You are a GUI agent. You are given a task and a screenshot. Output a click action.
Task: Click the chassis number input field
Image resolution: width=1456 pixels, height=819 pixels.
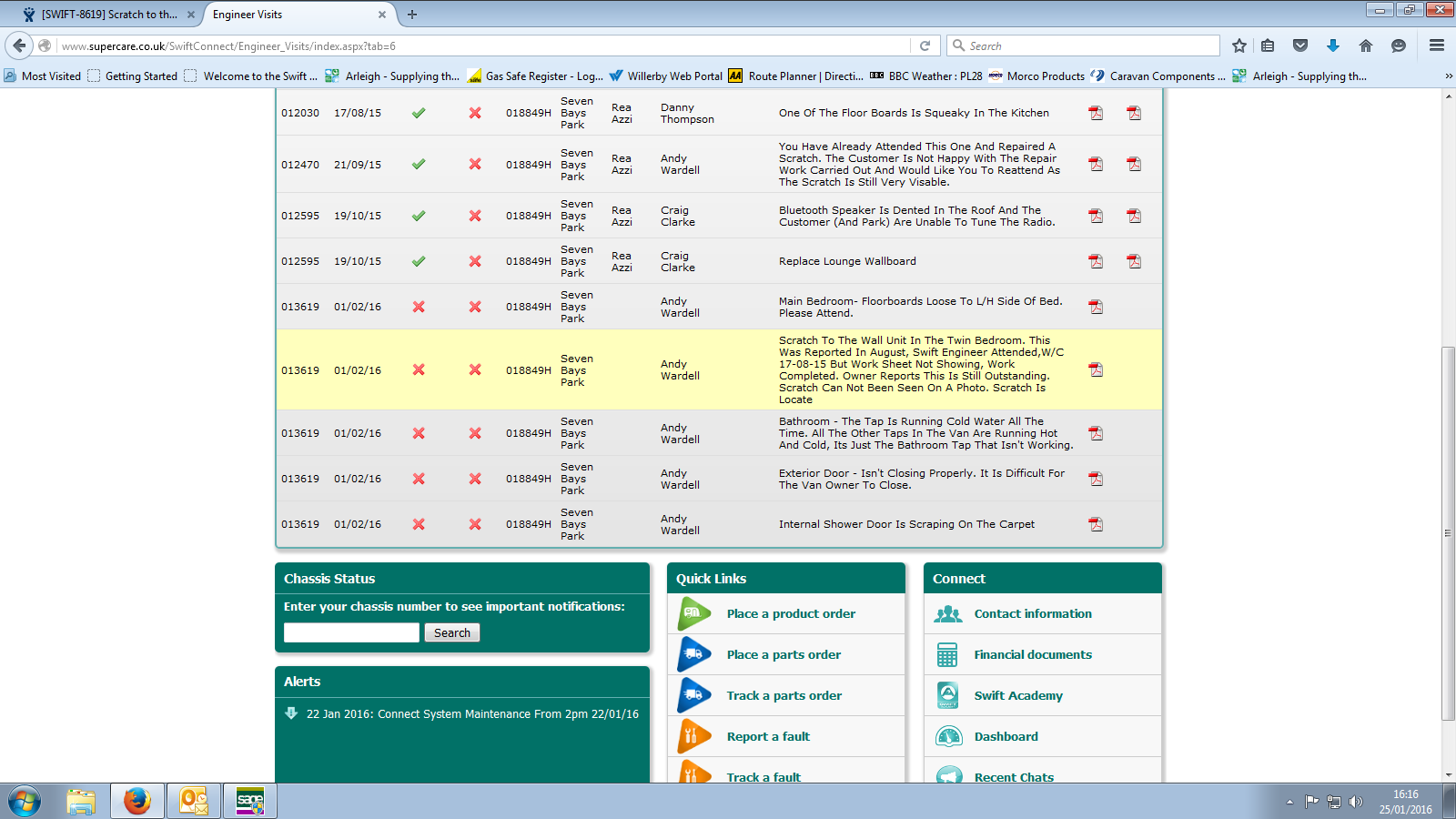click(351, 632)
